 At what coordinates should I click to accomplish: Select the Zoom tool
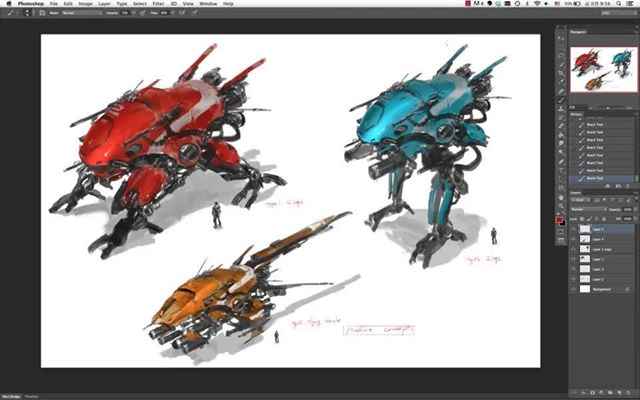coord(561,206)
